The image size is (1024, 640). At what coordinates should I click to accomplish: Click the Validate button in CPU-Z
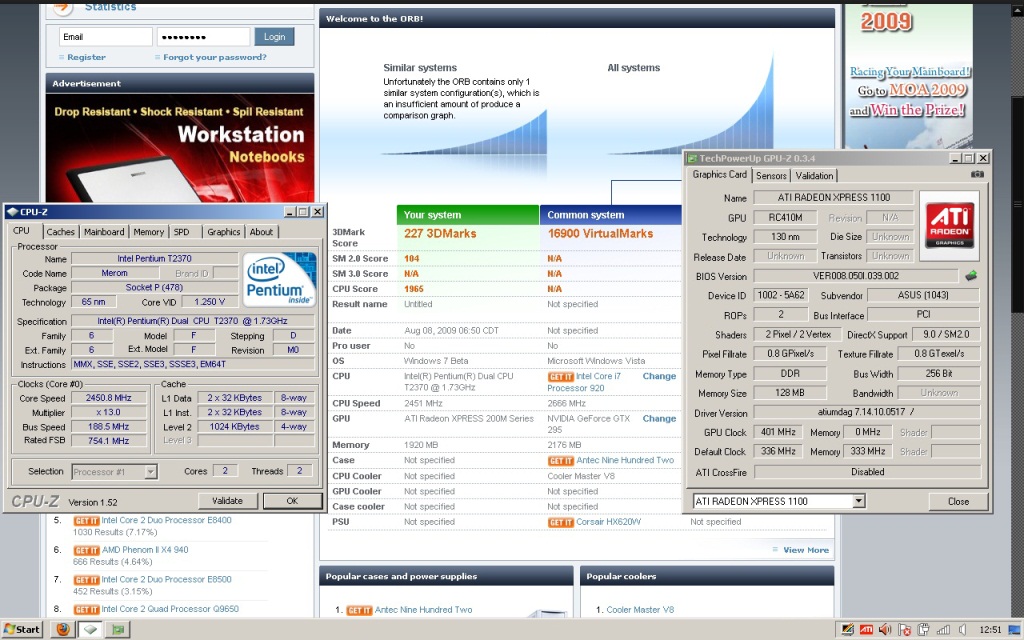[227, 501]
